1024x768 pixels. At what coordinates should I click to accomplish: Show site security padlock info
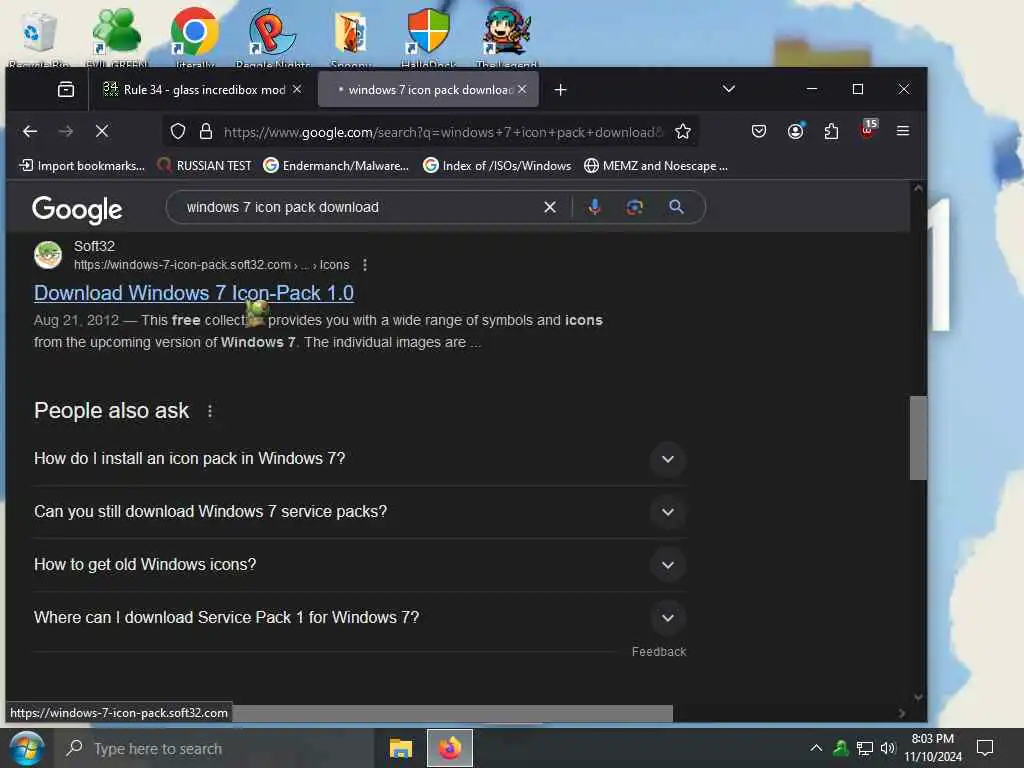pos(206,131)
